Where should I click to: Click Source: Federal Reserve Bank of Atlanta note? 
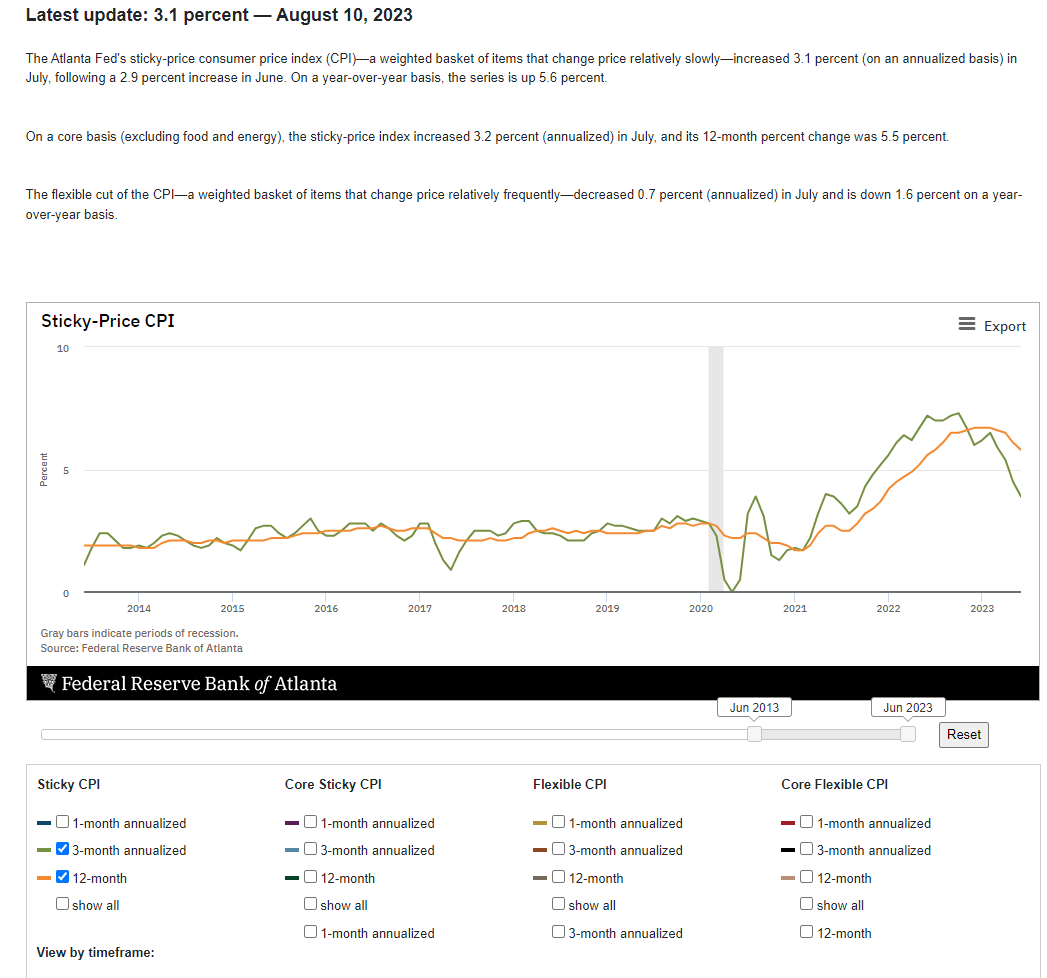point(142,648)
